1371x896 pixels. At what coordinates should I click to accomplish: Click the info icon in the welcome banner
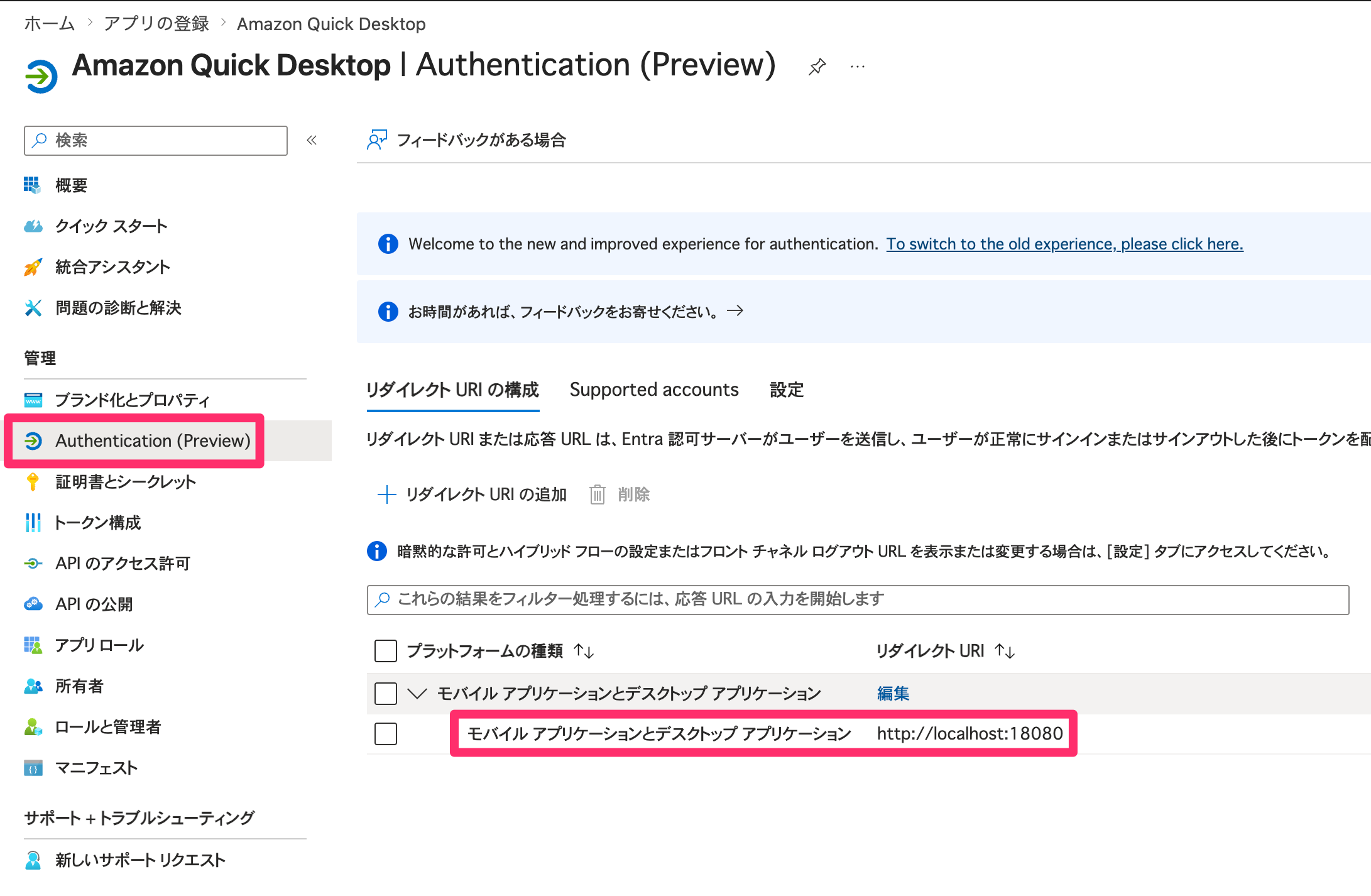(x=388, y=244)
